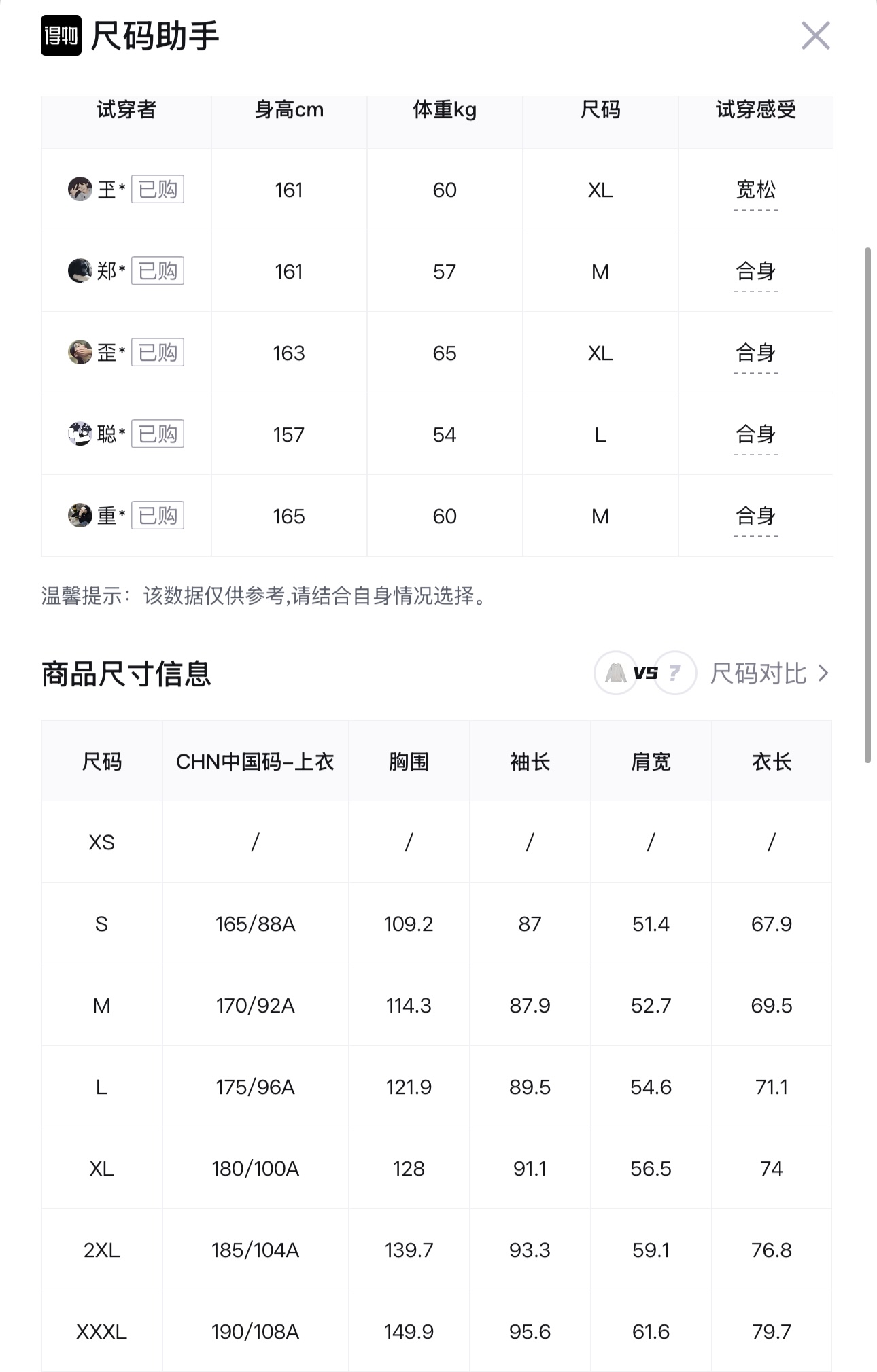This screenshot has width=877, height=1372.
Task: Open avatar of reviewer 郑*
Action: coord(80,271)
